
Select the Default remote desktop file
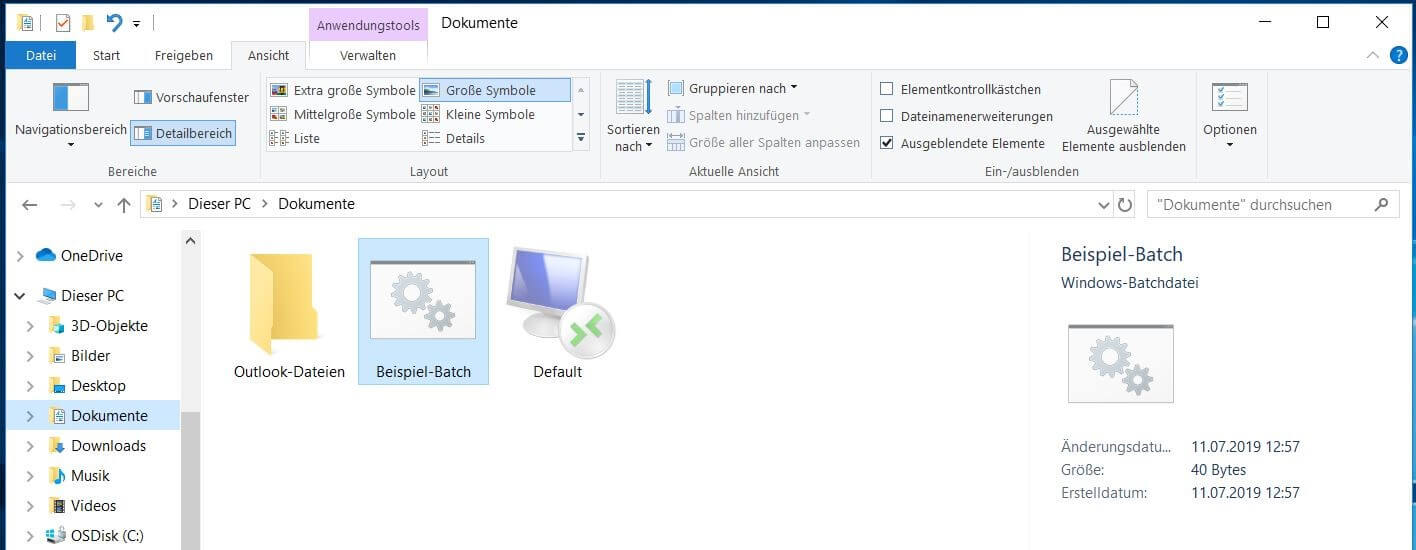(558, 314)
